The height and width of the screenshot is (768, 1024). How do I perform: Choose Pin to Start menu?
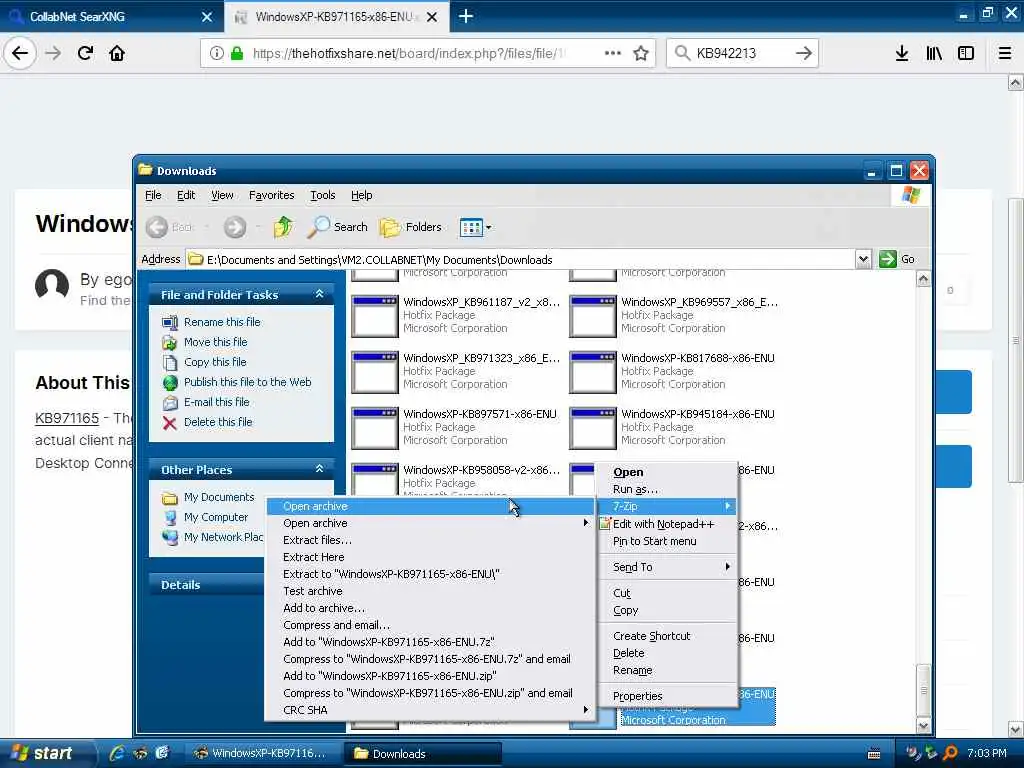[x=667, y=541]
